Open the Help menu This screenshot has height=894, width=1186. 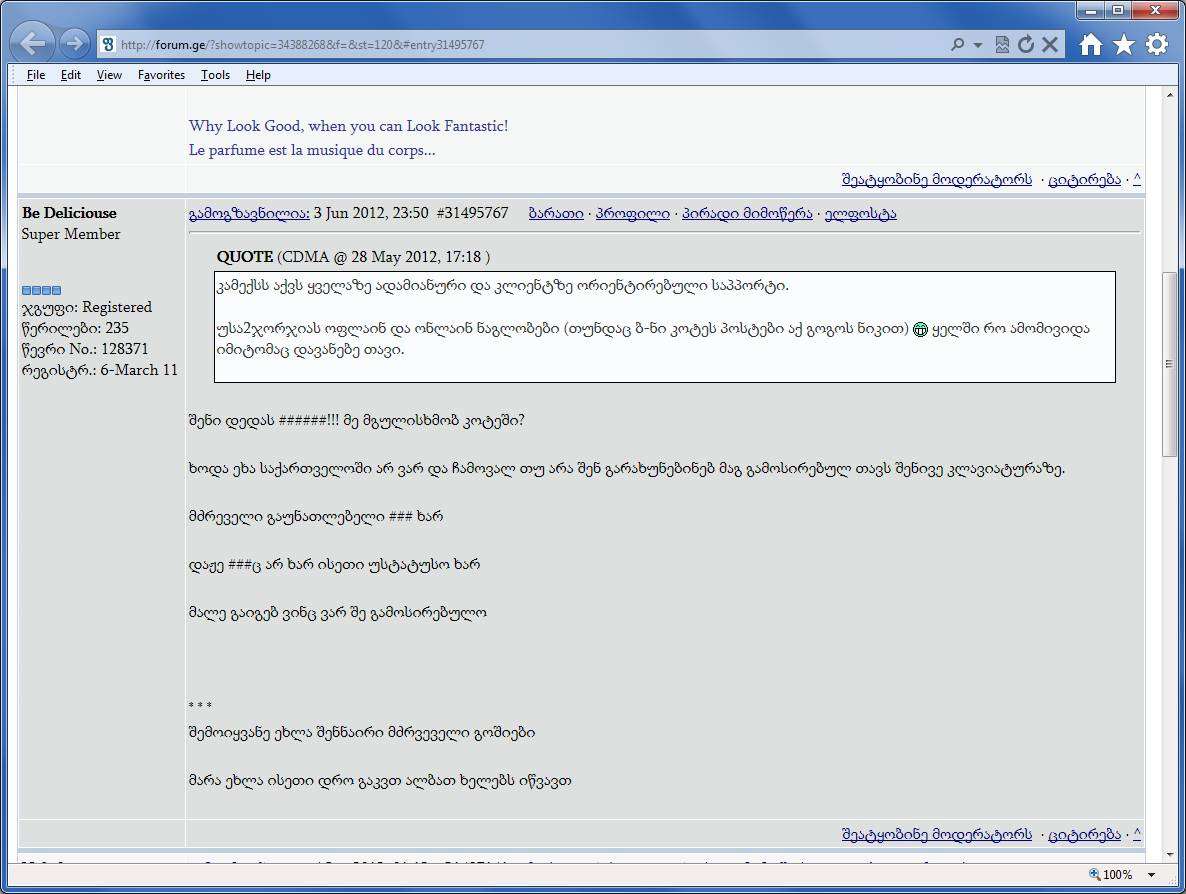258,75
